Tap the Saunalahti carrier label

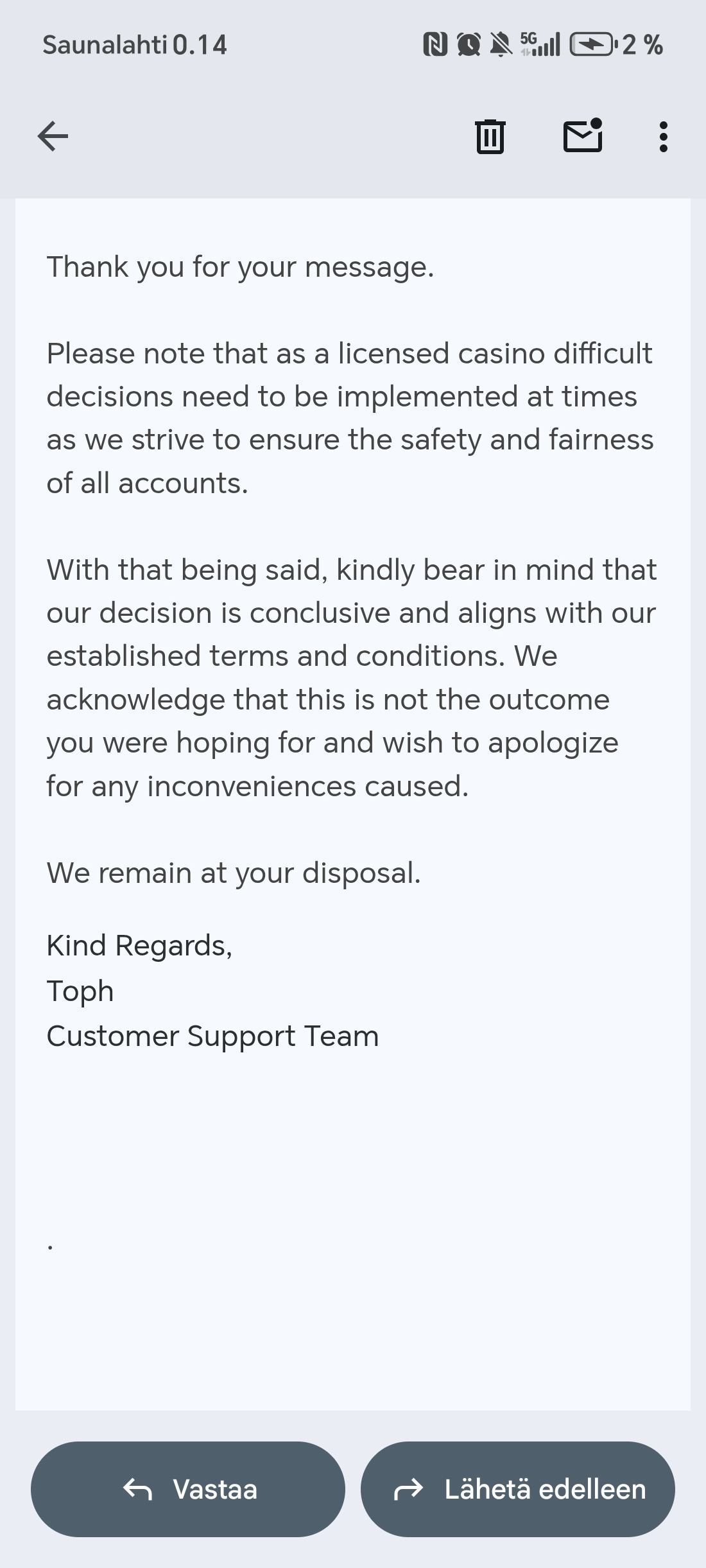pos(105,45)
